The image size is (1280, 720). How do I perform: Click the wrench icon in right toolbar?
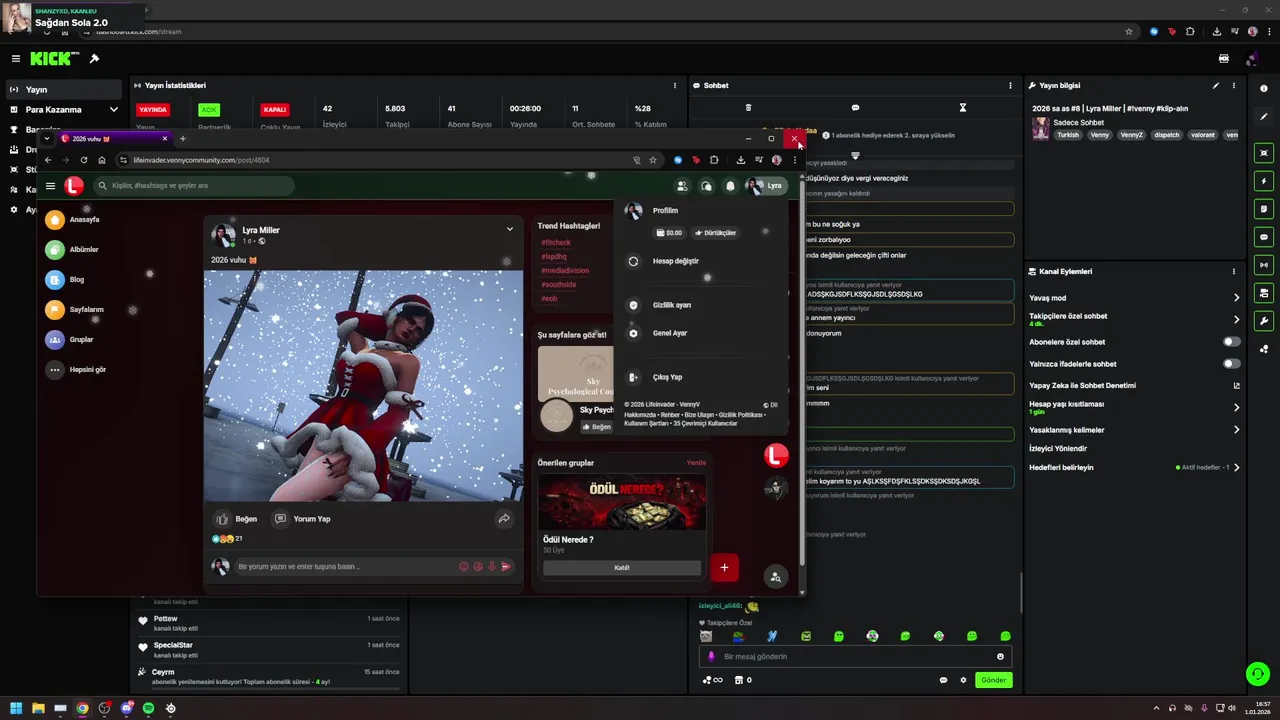pos(1264,321)
